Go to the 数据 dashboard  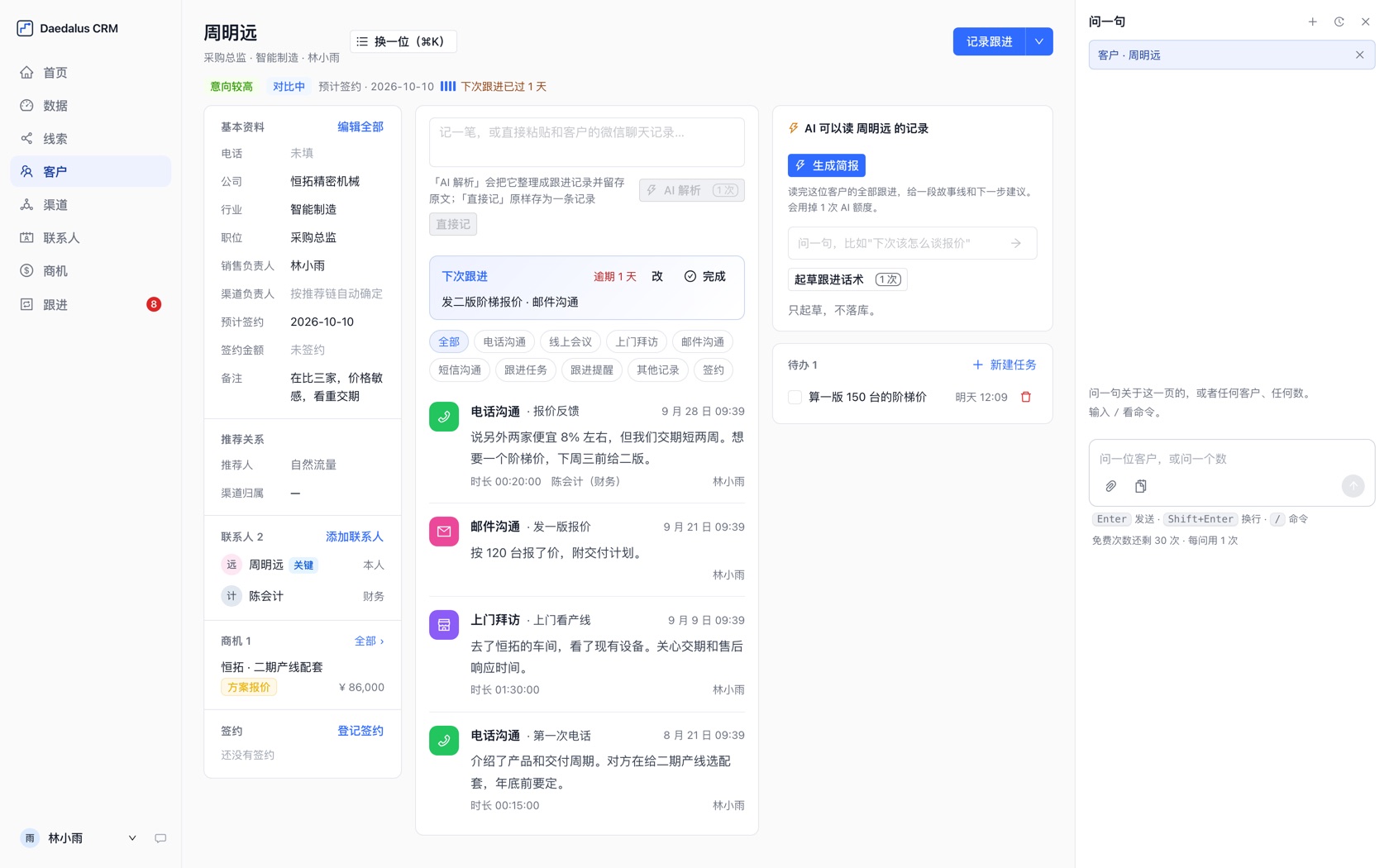pyautogui.click(x=90, y=106)
